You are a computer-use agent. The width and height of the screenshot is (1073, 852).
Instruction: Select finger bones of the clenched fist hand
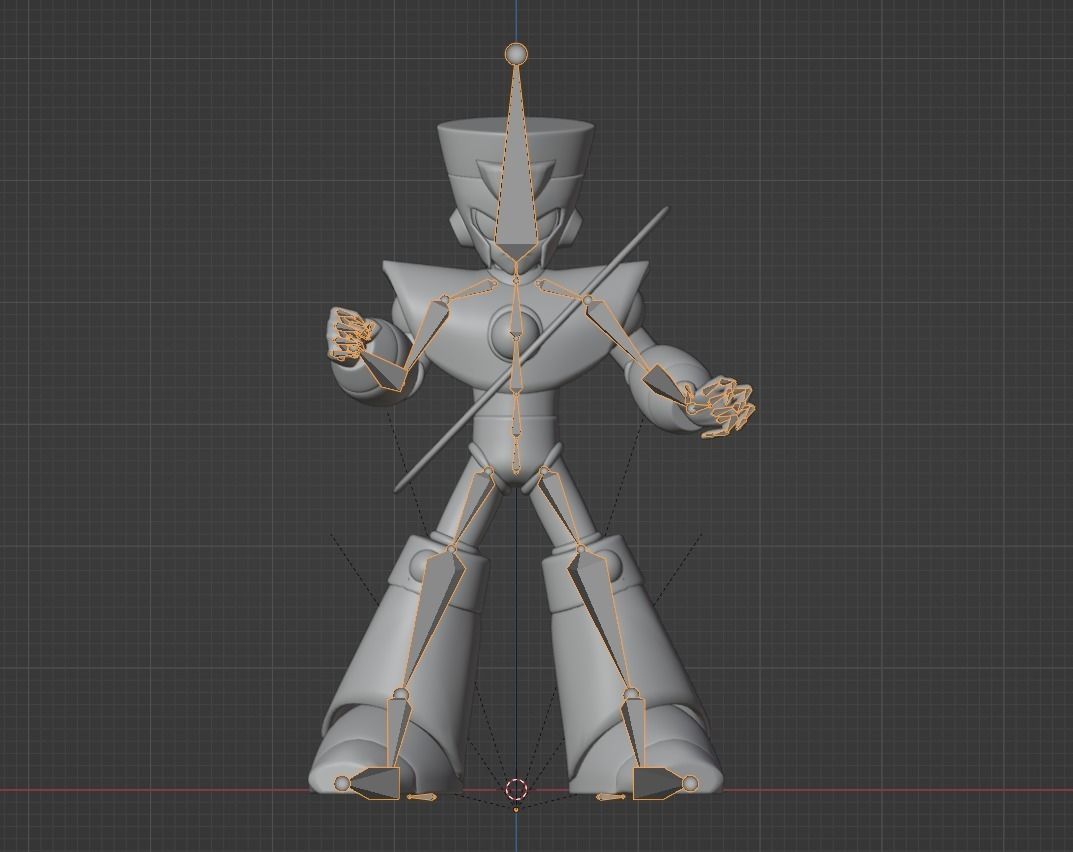point(350,333)
